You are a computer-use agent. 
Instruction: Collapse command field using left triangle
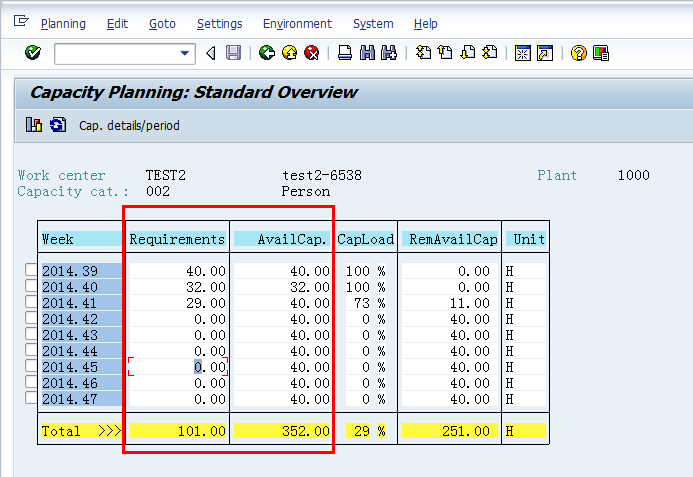[x=211, y=53]
